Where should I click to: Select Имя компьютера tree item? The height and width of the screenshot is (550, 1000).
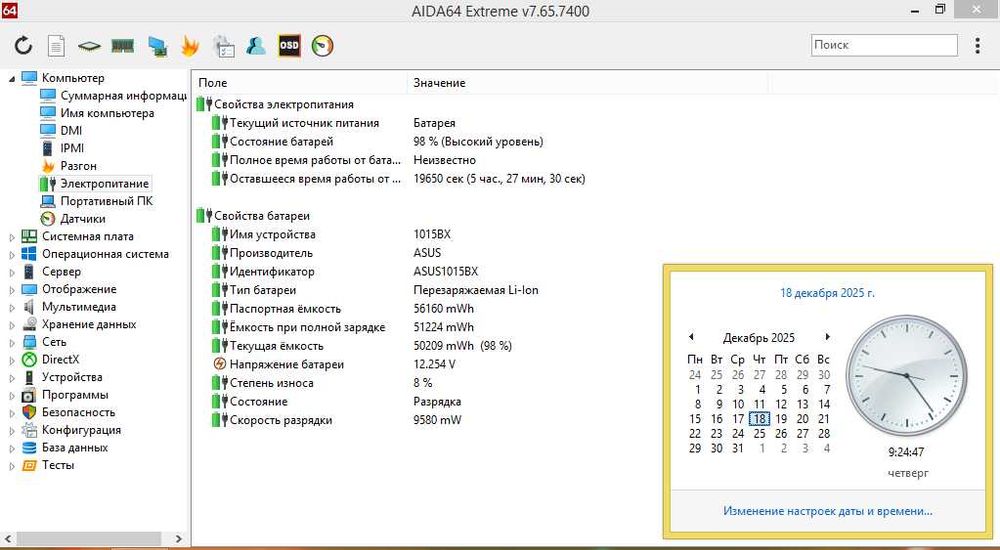[107, 113]
